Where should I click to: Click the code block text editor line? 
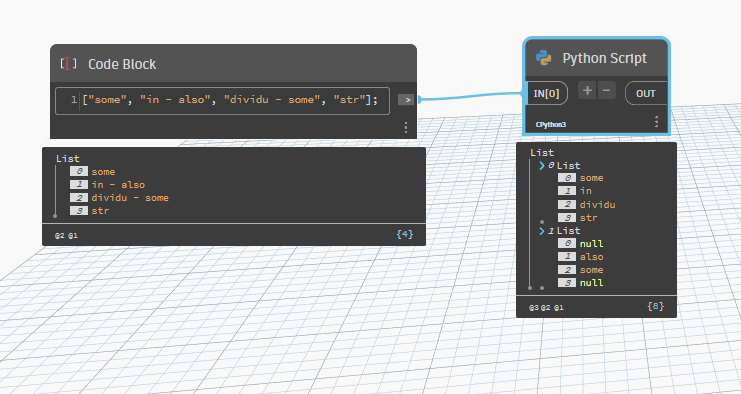coord(223,100)
